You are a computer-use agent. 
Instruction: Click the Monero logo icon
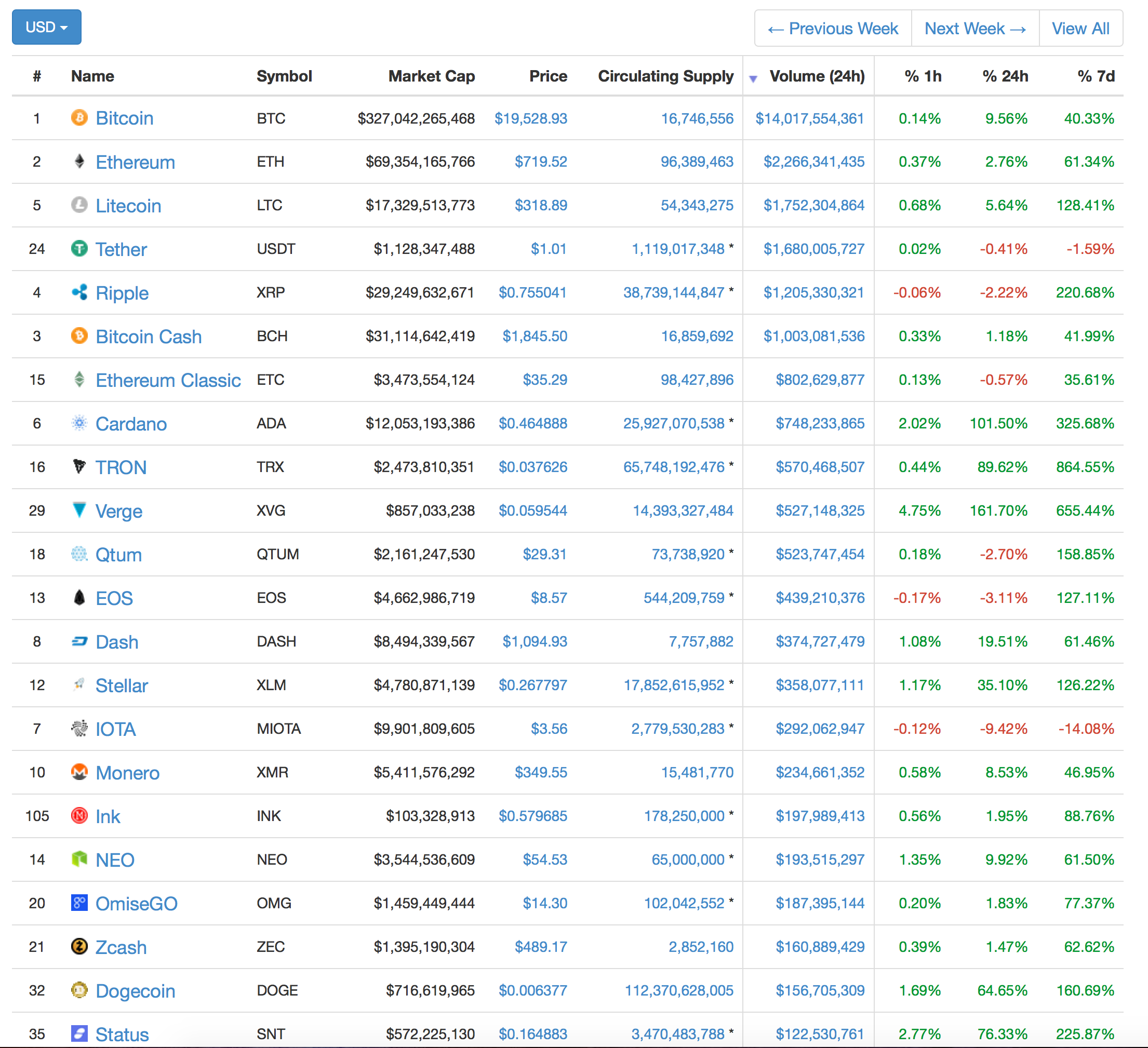pyautogui.click(x=79, y=772)
